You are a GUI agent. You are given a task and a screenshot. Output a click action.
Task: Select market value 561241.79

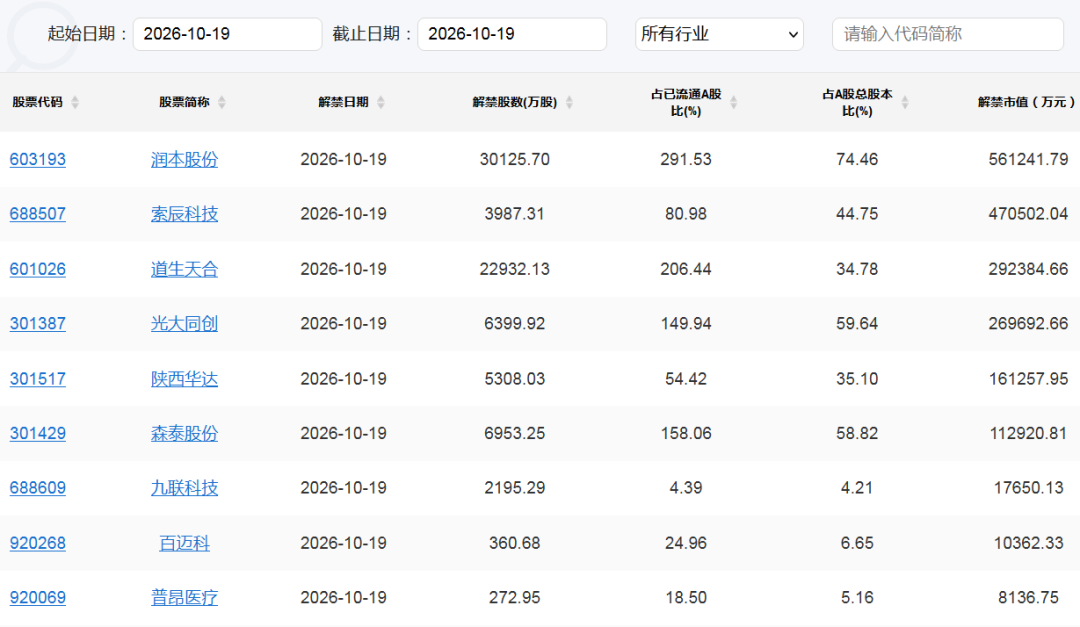tap(1028, 159)
